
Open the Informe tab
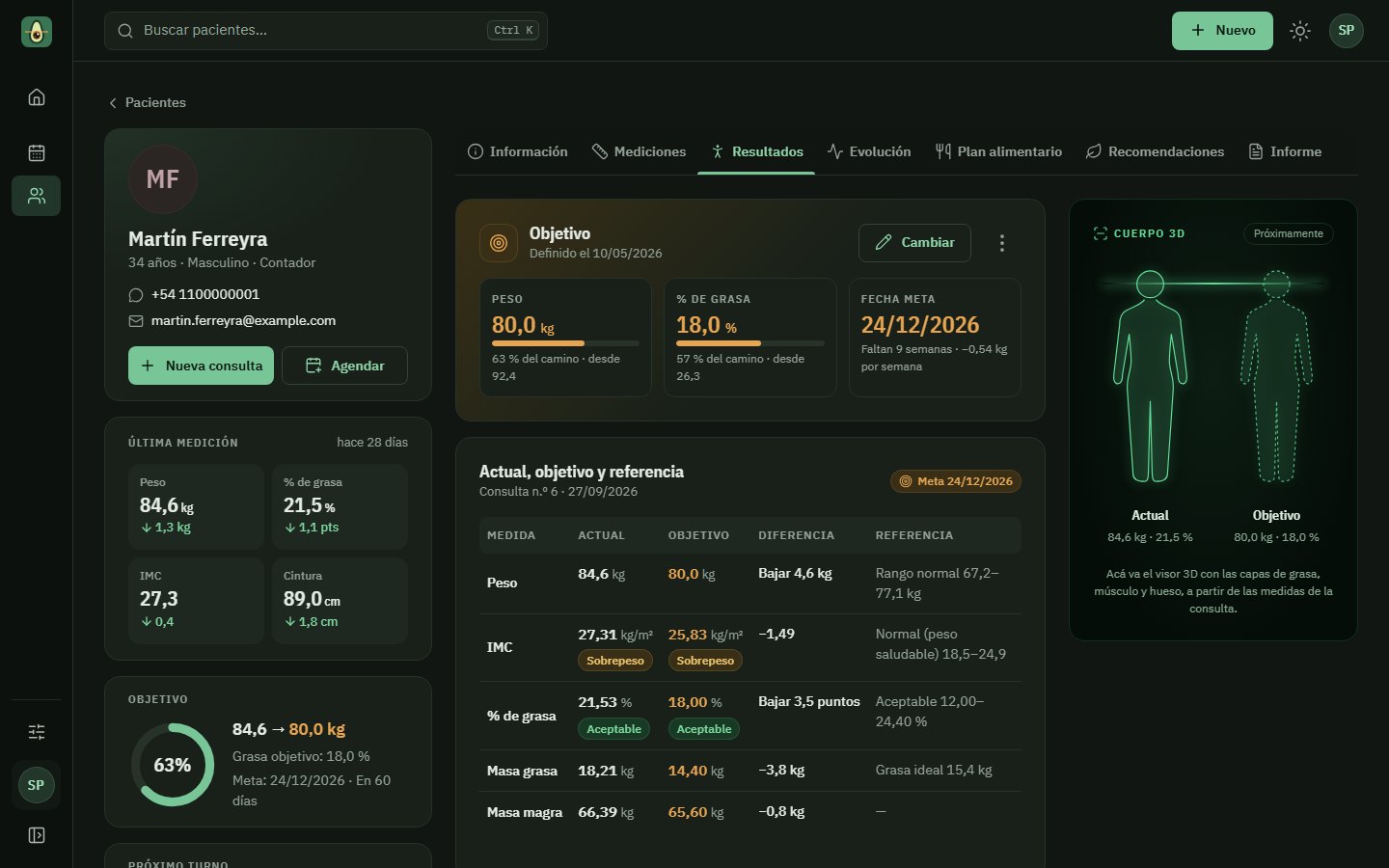pos(1285,151)
